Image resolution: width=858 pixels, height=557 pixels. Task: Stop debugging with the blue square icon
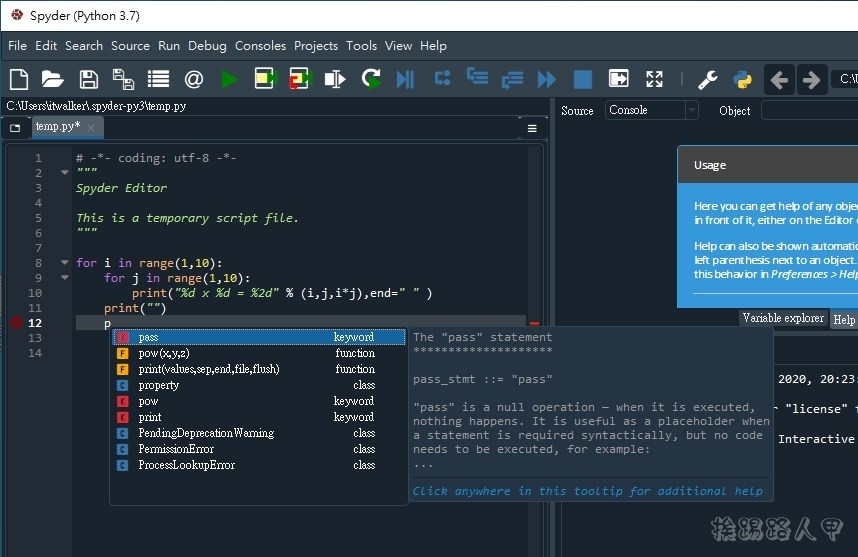pyautogui.click(x=582, y=79)
